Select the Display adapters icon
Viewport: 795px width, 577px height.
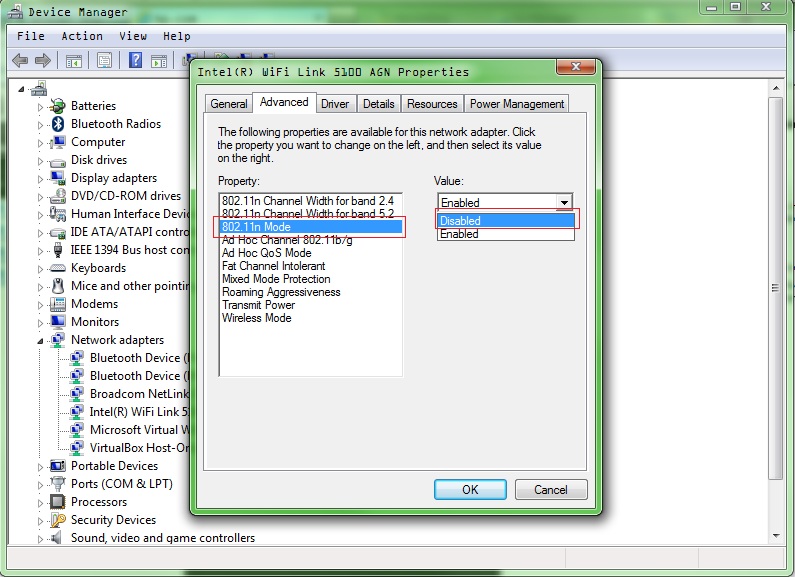(x=58, y=178)
